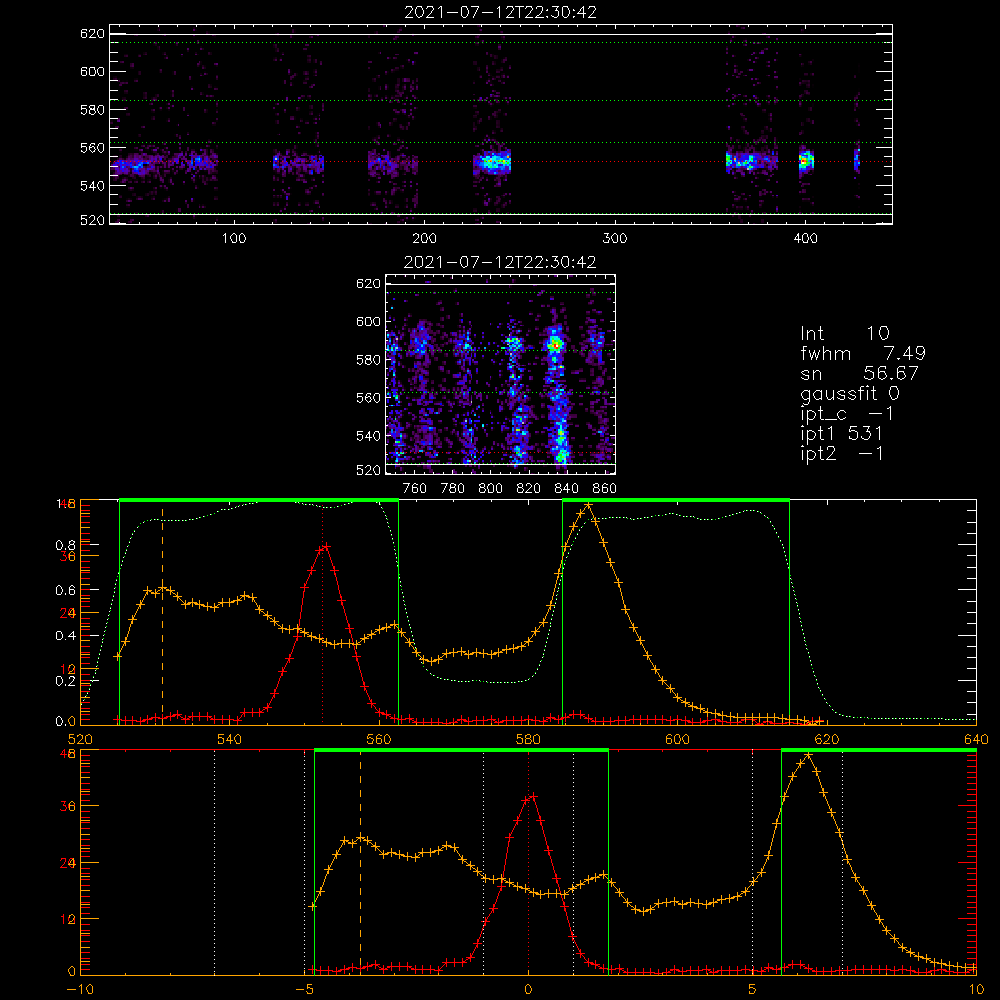Click x-axis label 640 on the upper profile plot
The width and height of the screenshot is (1000, 1000).
[x=976, y=739]
